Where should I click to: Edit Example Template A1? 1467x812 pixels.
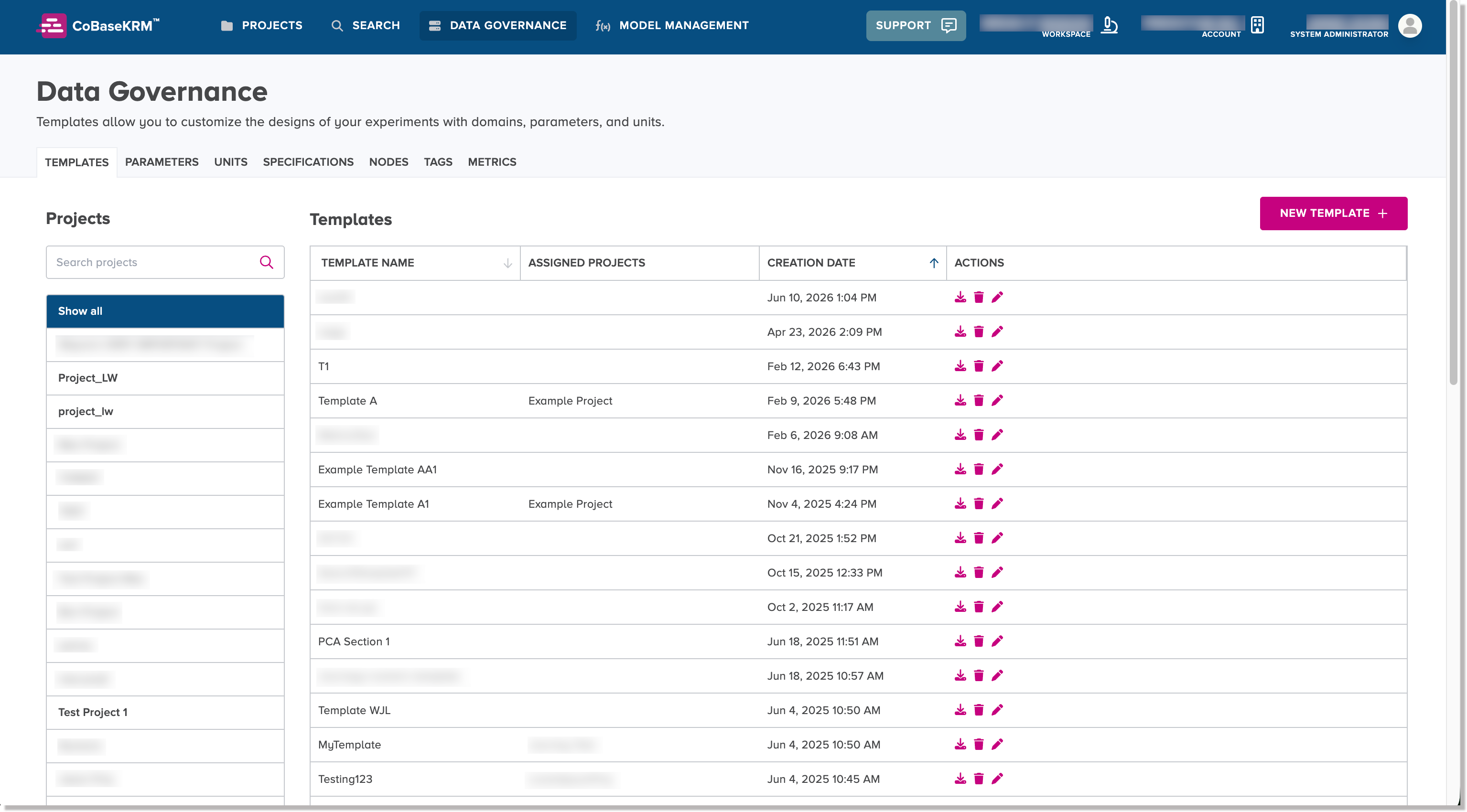click(997, 503)
